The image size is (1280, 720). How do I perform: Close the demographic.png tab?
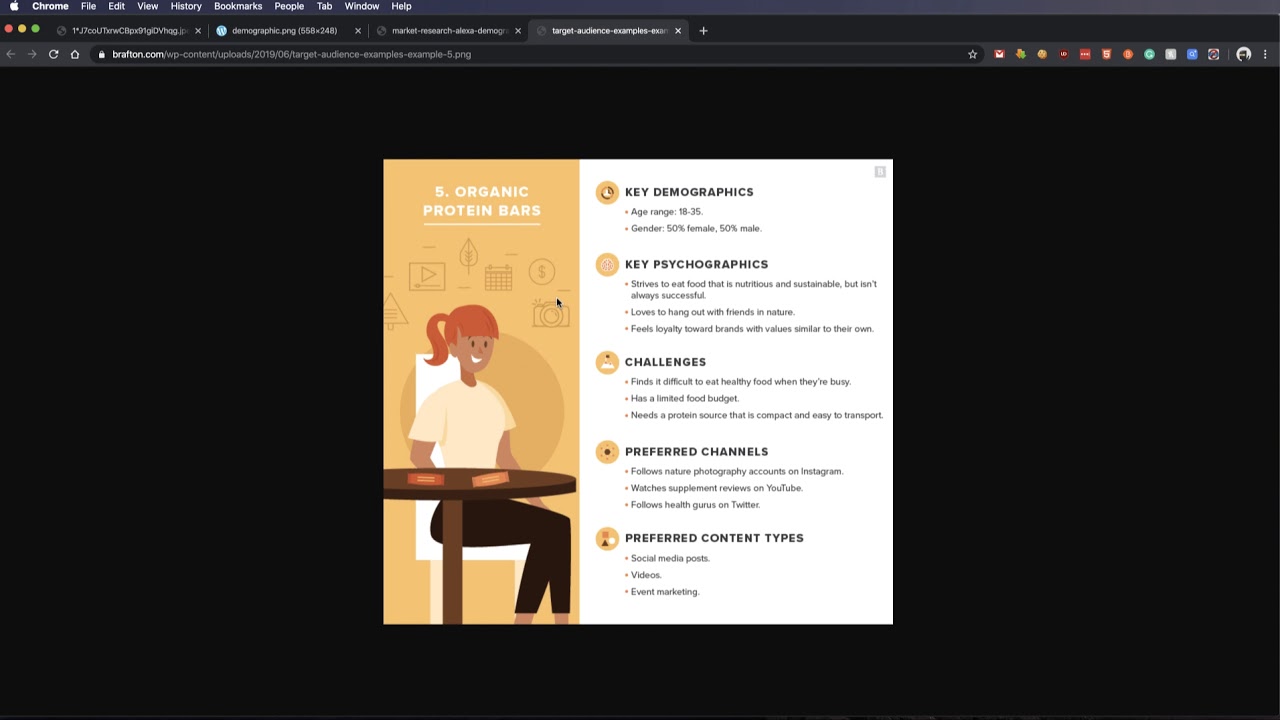point(358,31)
